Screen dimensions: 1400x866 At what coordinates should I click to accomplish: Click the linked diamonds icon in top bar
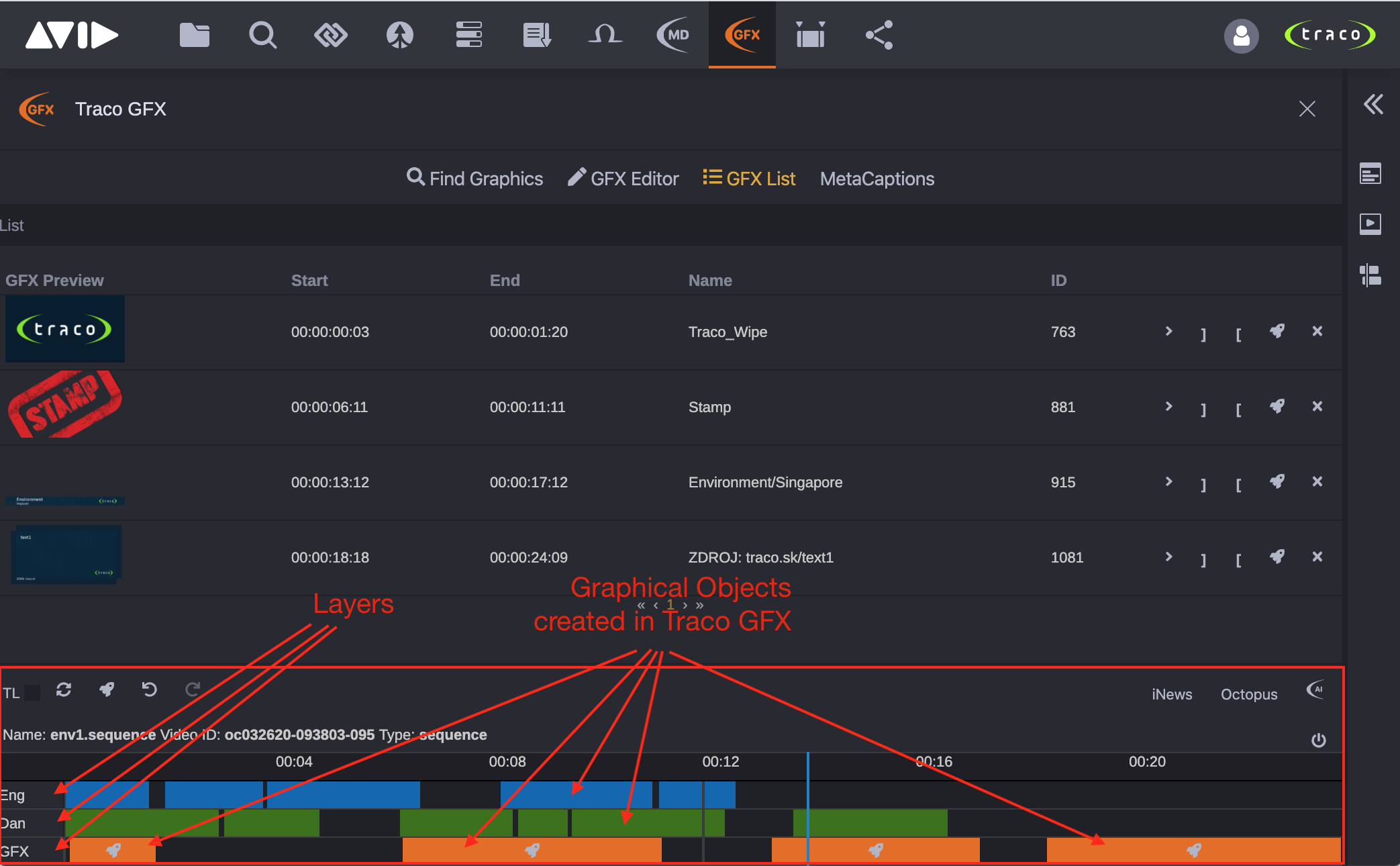click(x=331, y=35)
